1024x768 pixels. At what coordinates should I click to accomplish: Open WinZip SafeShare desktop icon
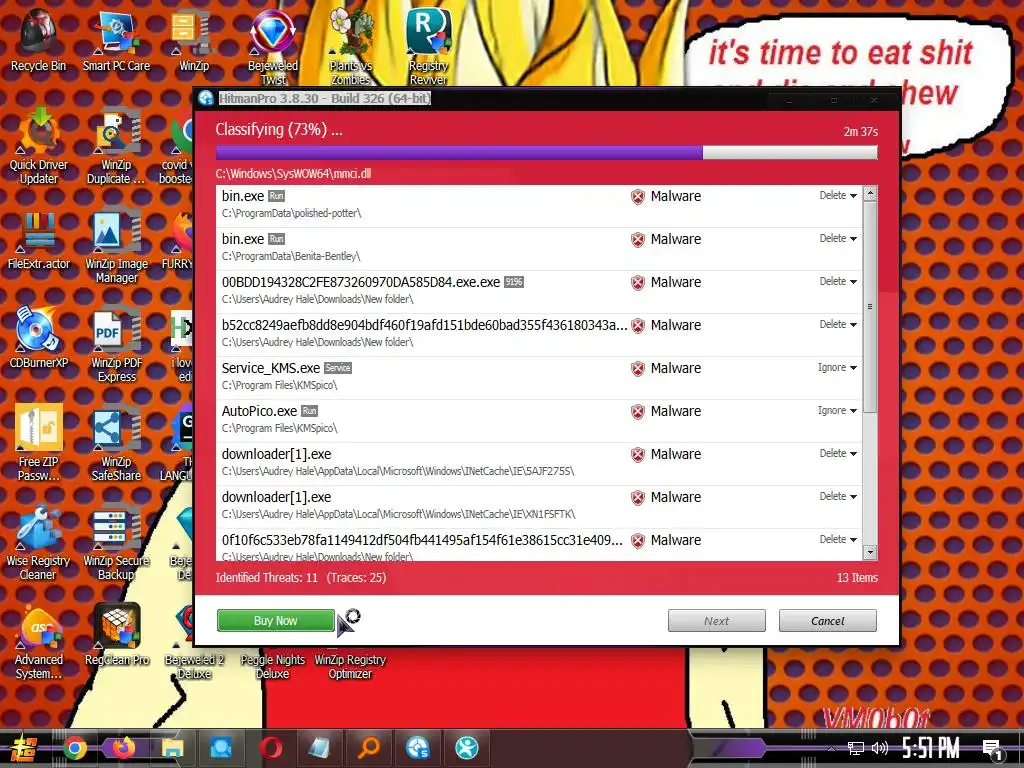tap(116, 444)
